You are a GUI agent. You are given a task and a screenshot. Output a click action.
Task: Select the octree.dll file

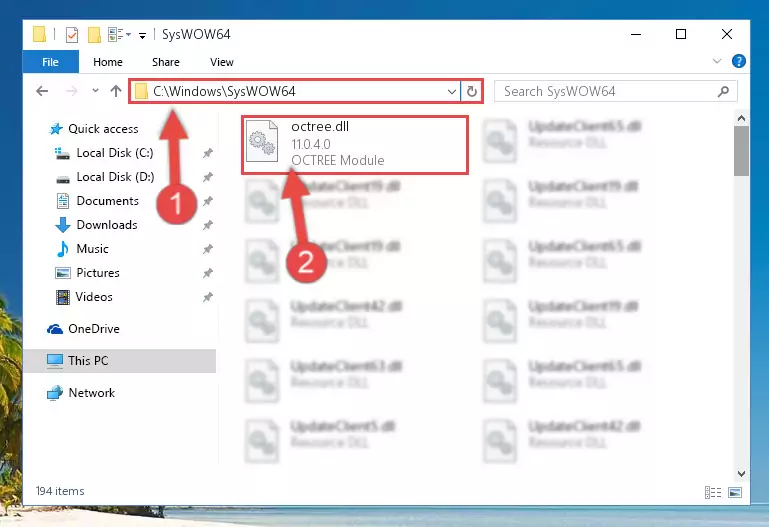tap(355, 144)
